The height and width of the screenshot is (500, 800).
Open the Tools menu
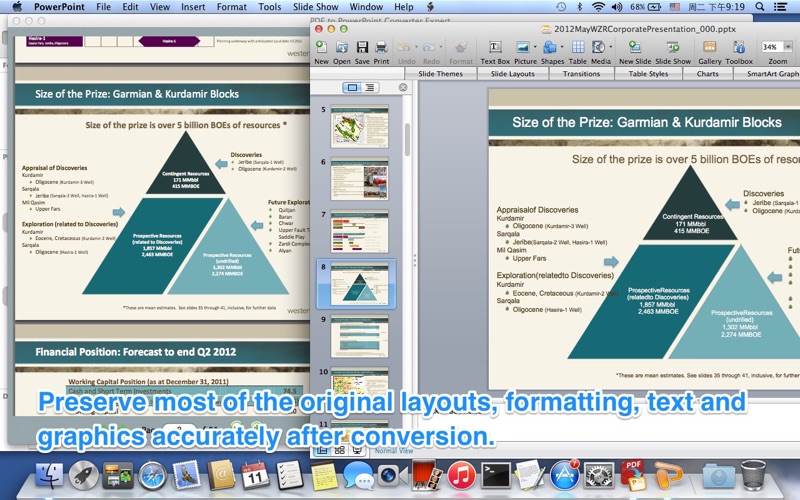click(x=269, y=7)
